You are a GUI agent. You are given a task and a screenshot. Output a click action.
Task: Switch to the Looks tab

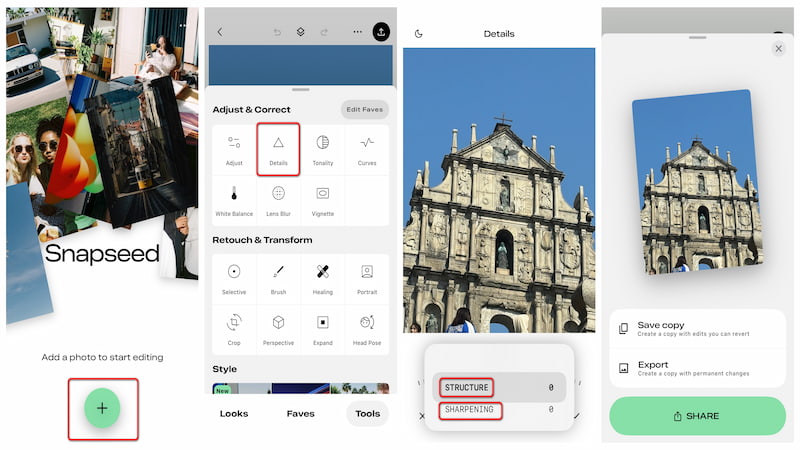tap(234, 413)
